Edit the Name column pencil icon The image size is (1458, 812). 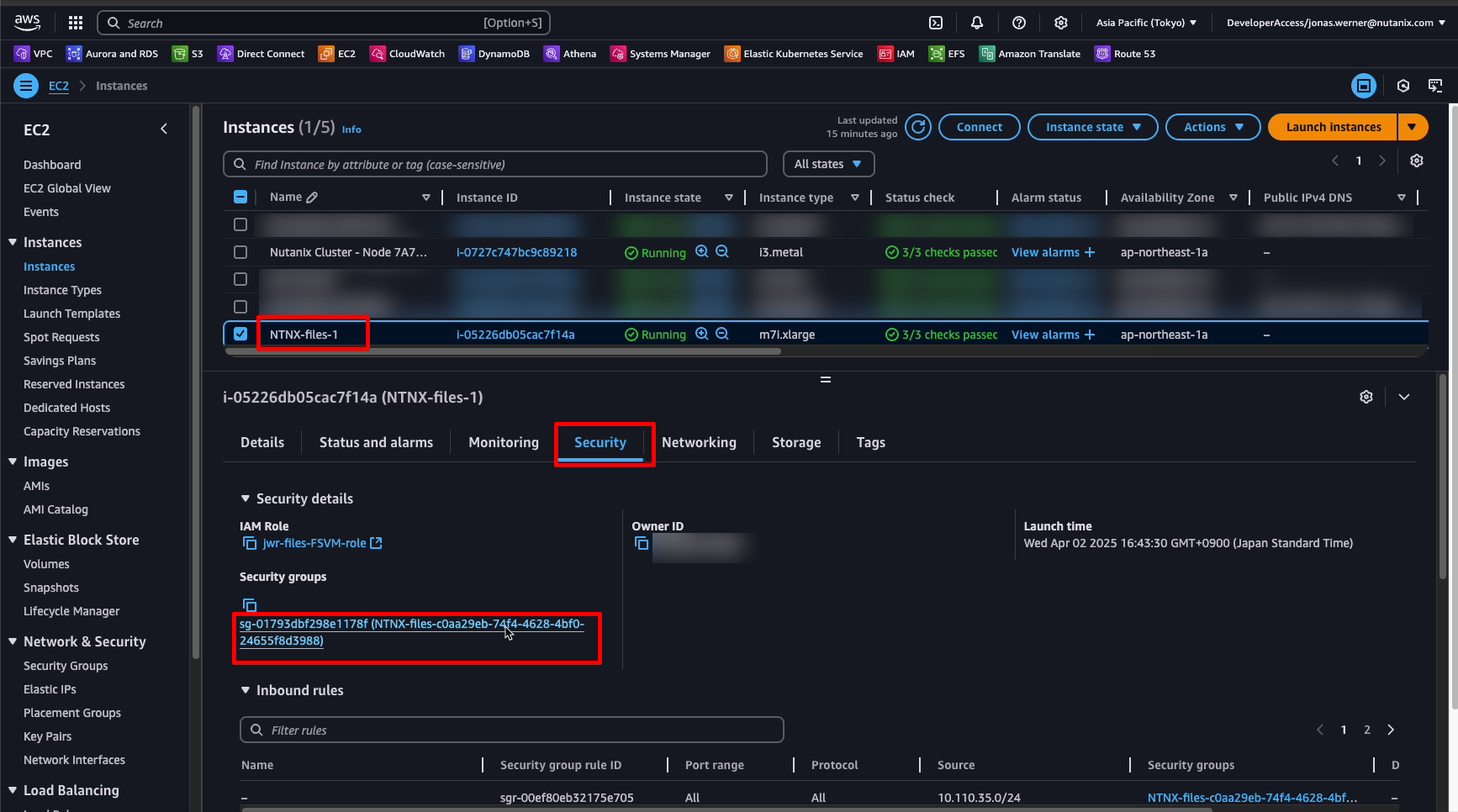pos(312,198)
